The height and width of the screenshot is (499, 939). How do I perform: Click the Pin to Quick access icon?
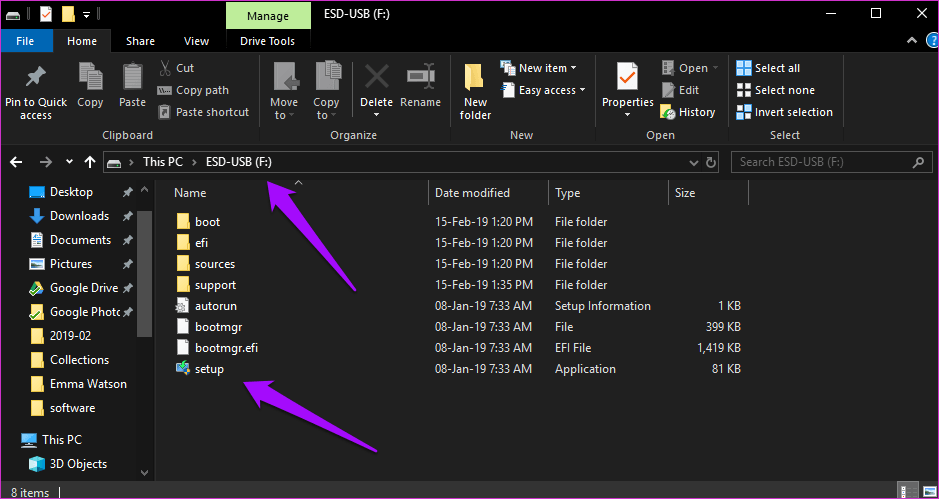click(36, 78)
